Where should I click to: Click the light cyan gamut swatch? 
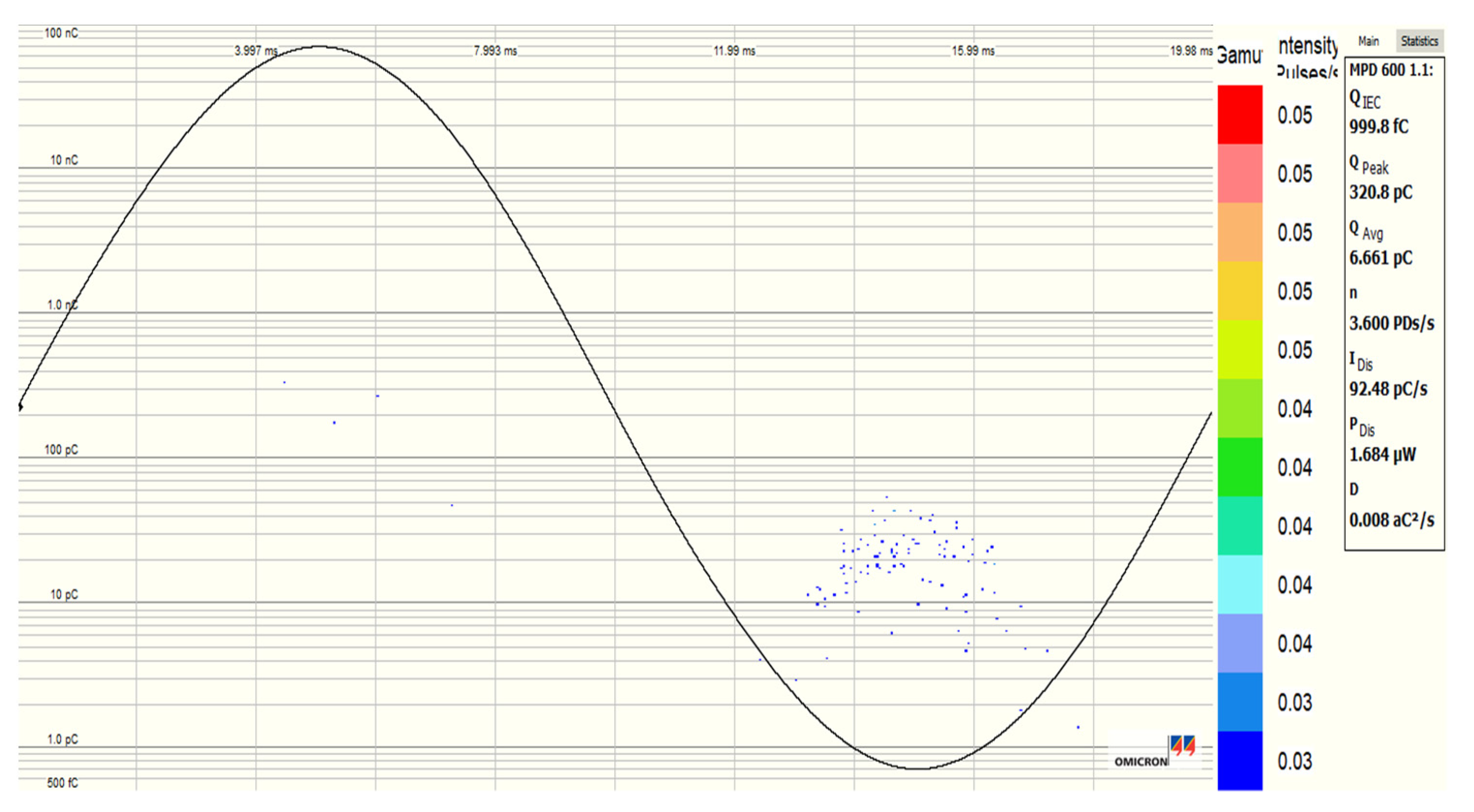pyautogui.click(x=1239, y=584)
